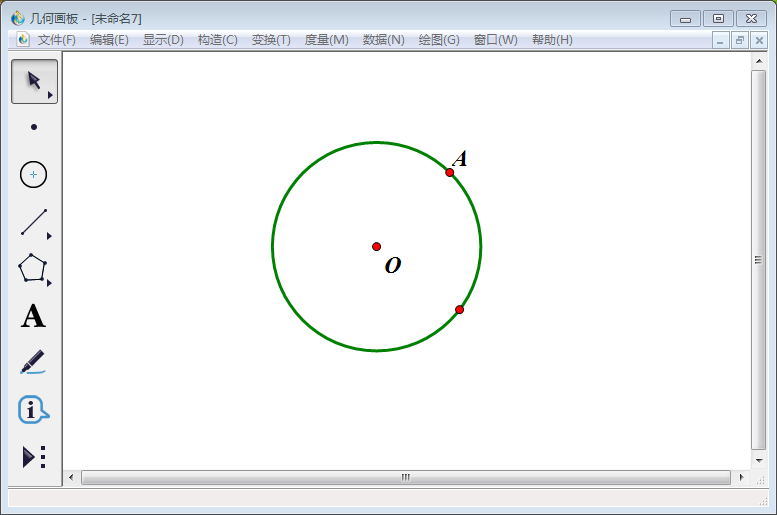This screenshot has width=777, height=515.
Task: Open the 构造(C) menu
Action: 217,40
